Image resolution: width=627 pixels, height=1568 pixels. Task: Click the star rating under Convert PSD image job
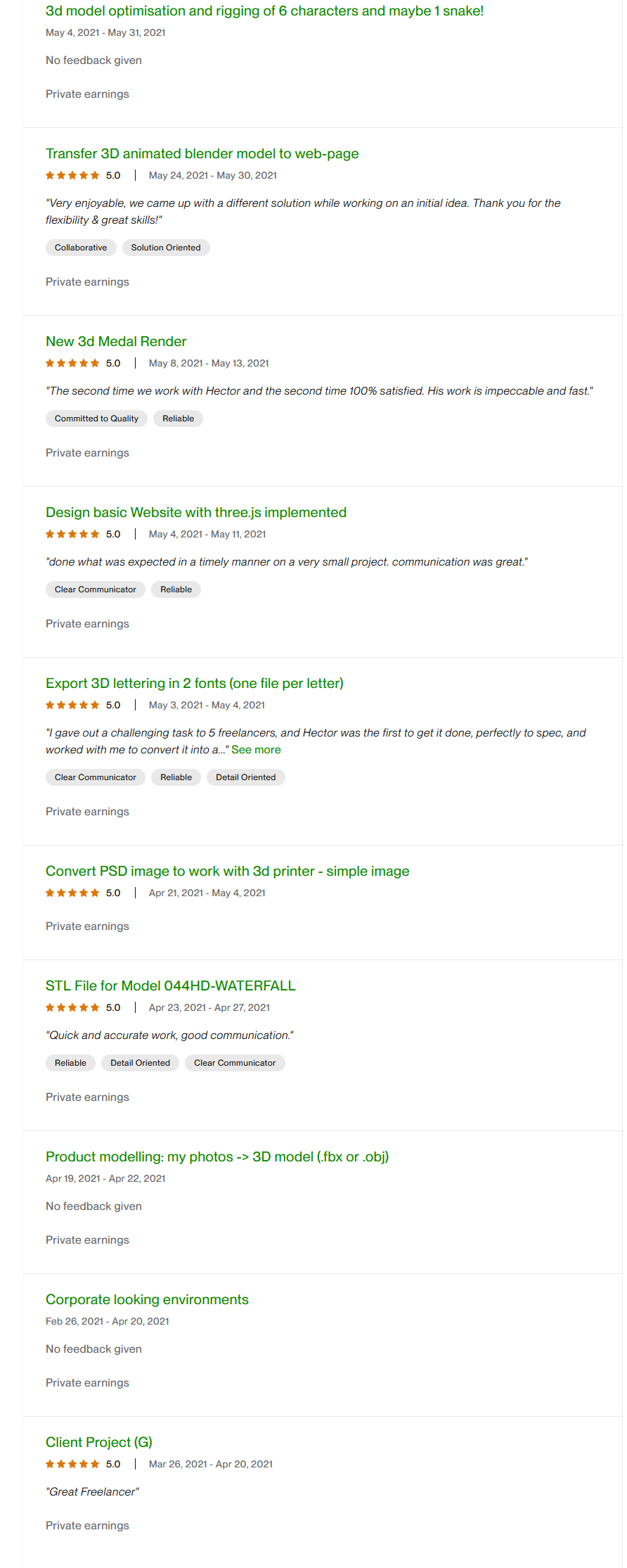[72, 893]
